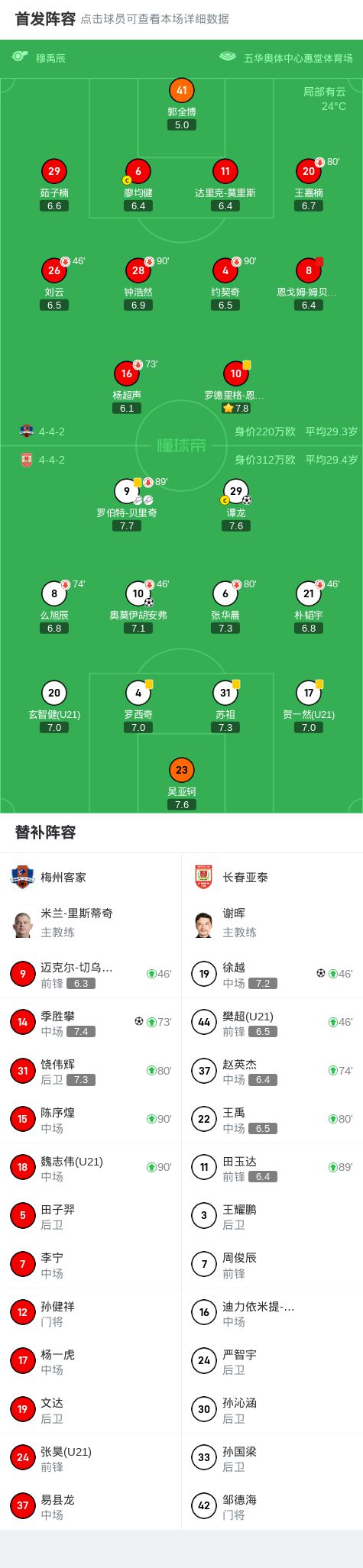Tap substitute 田玉达 number 11 entry
Viewport: 363px width, 1568px height.
point(272,1167)
